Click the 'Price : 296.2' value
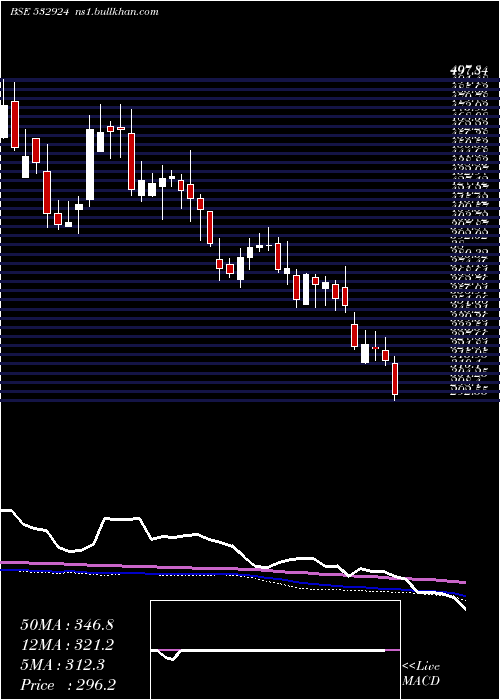 [x=68, y=685]
